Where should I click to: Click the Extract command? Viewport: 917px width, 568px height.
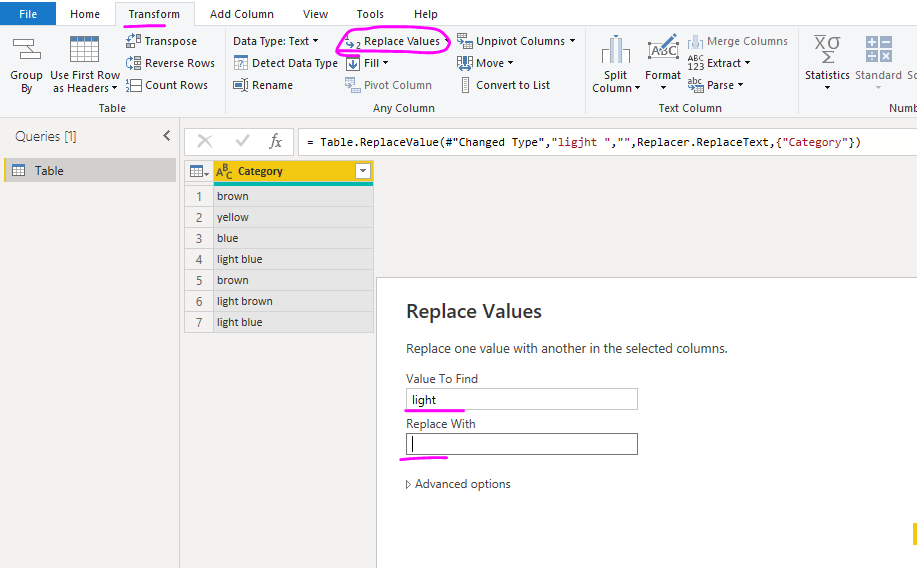(x=719, y=63)
